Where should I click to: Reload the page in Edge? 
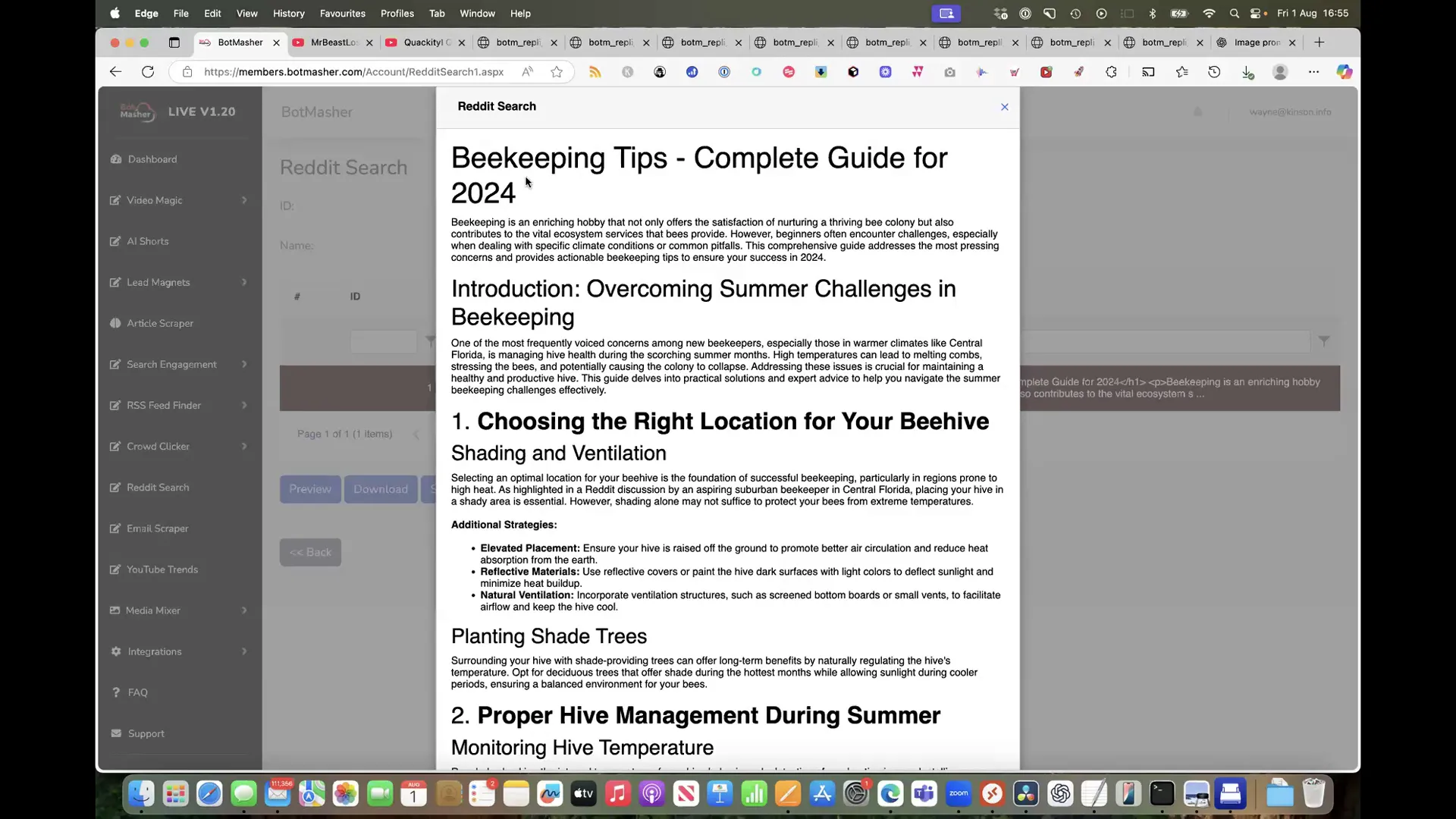(148, 71)
